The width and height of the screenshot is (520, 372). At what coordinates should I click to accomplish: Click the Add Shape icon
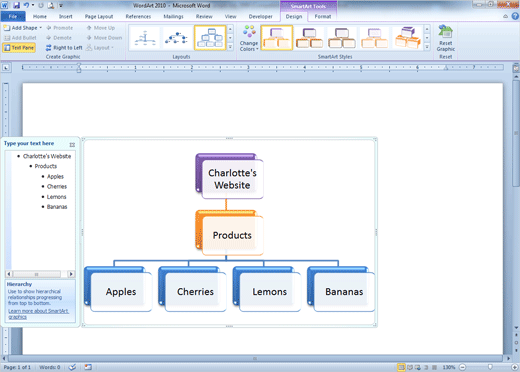(7, 28)
